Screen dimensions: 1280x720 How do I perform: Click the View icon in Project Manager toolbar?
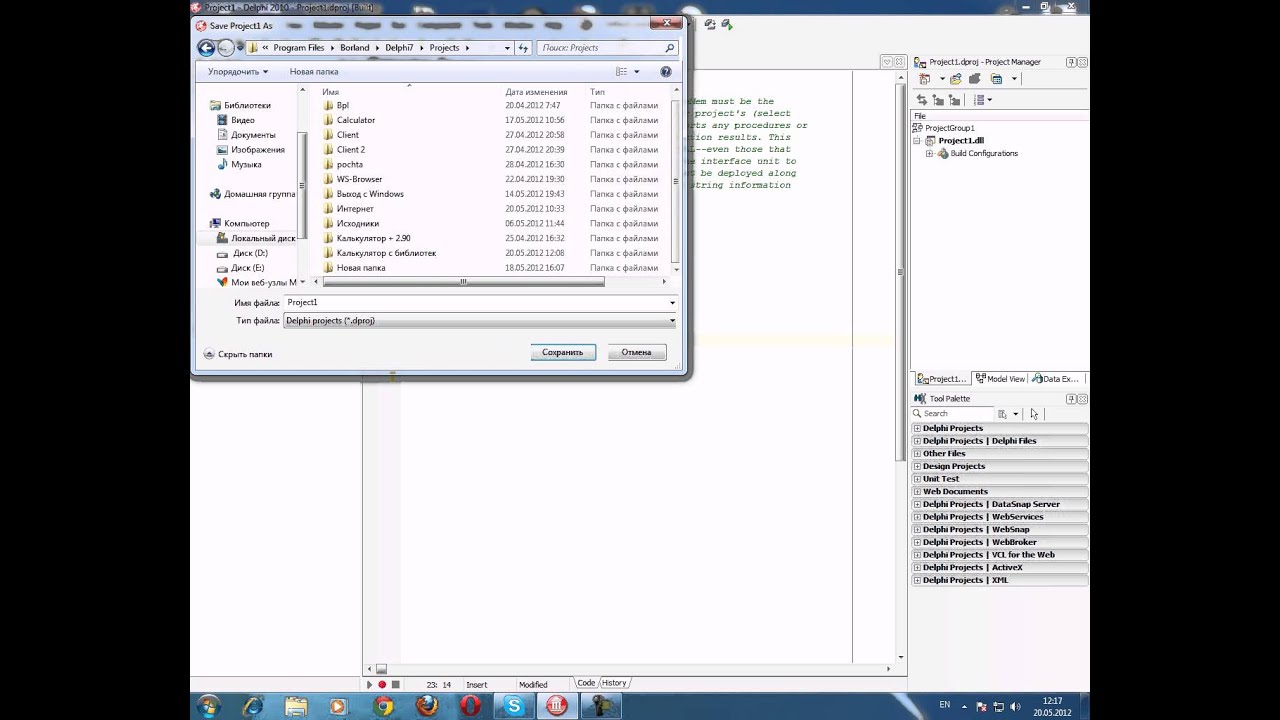[x=996, y=79]
